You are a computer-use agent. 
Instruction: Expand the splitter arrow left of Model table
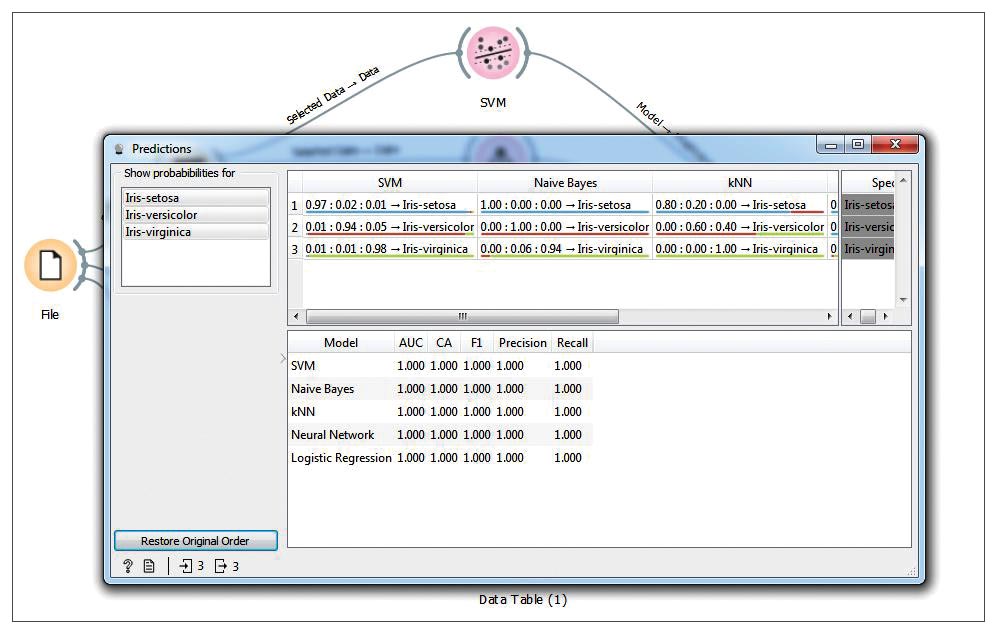click(x=282, y=358)
